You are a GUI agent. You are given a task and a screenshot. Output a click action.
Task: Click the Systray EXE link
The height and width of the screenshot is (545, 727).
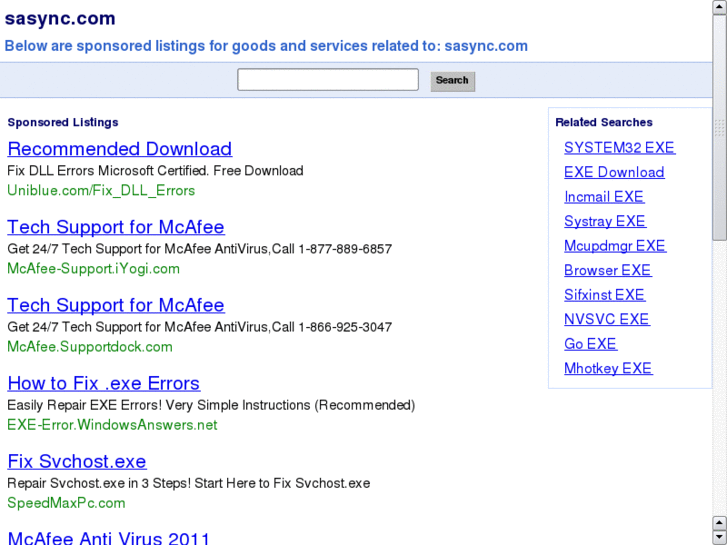pyautogui.click(x=605, y=221)
